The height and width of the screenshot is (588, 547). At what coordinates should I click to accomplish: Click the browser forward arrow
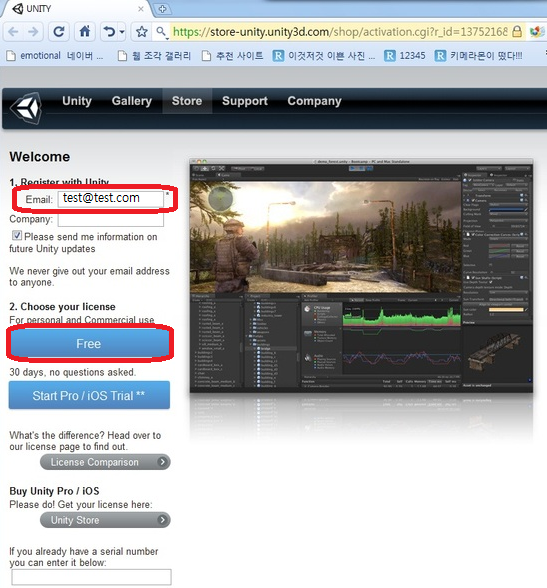pyautogui.click(x=33, y=32)
